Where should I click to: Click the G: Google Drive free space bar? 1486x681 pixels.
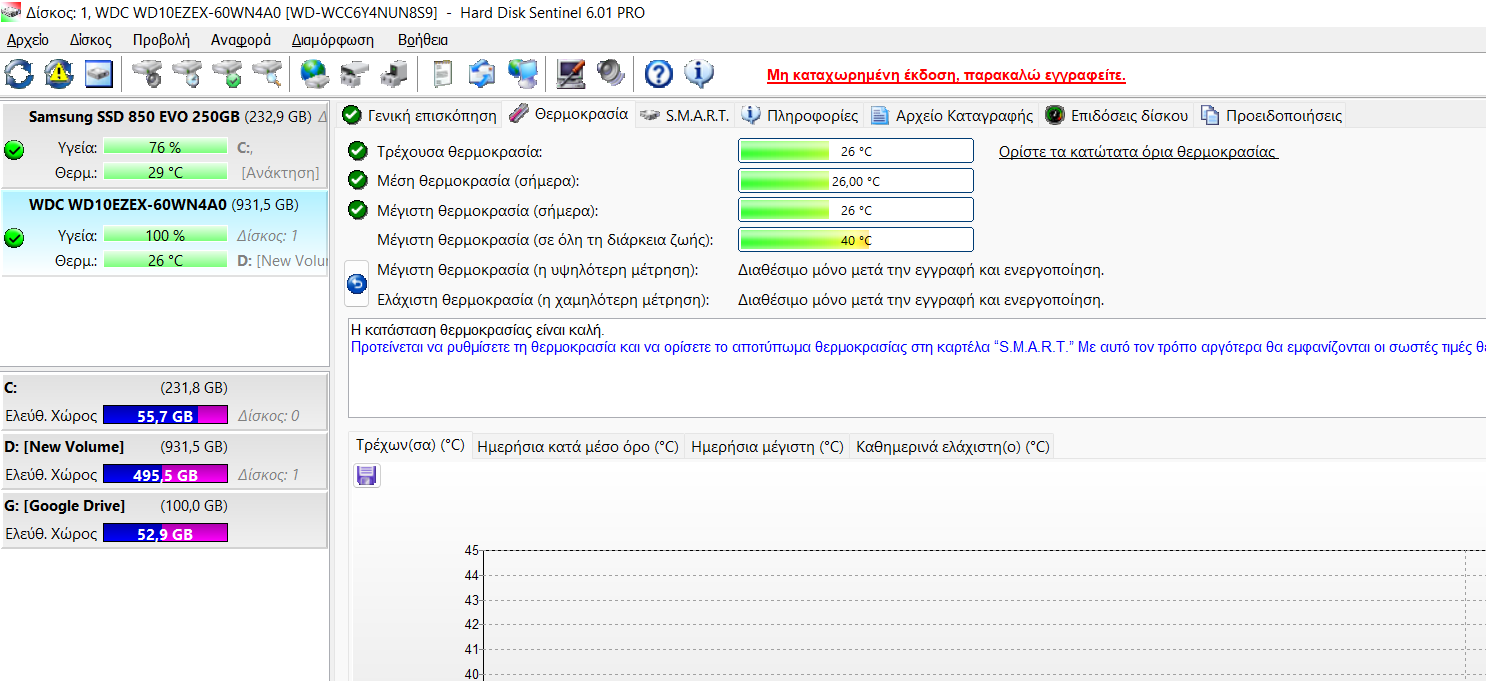[165, 534]
